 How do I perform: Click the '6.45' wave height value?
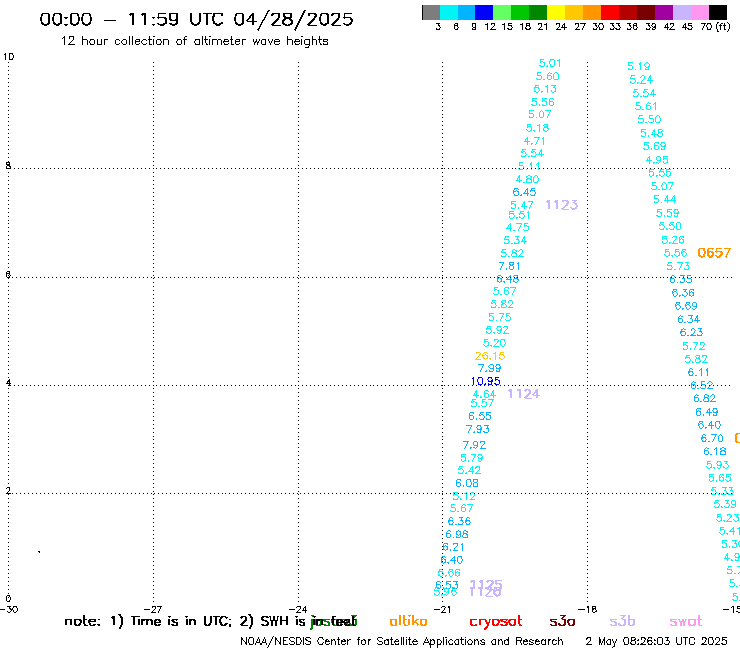(x=524, y=192)
